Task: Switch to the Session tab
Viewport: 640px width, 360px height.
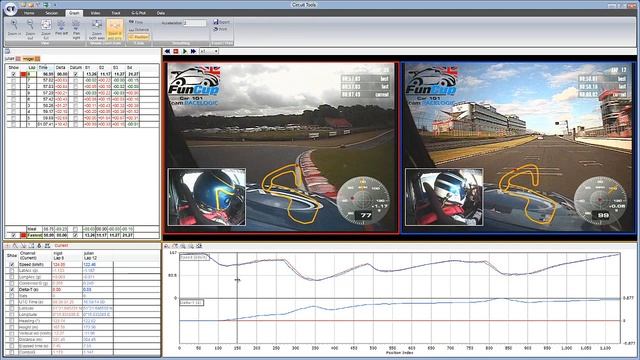Action: click(51, 13)
